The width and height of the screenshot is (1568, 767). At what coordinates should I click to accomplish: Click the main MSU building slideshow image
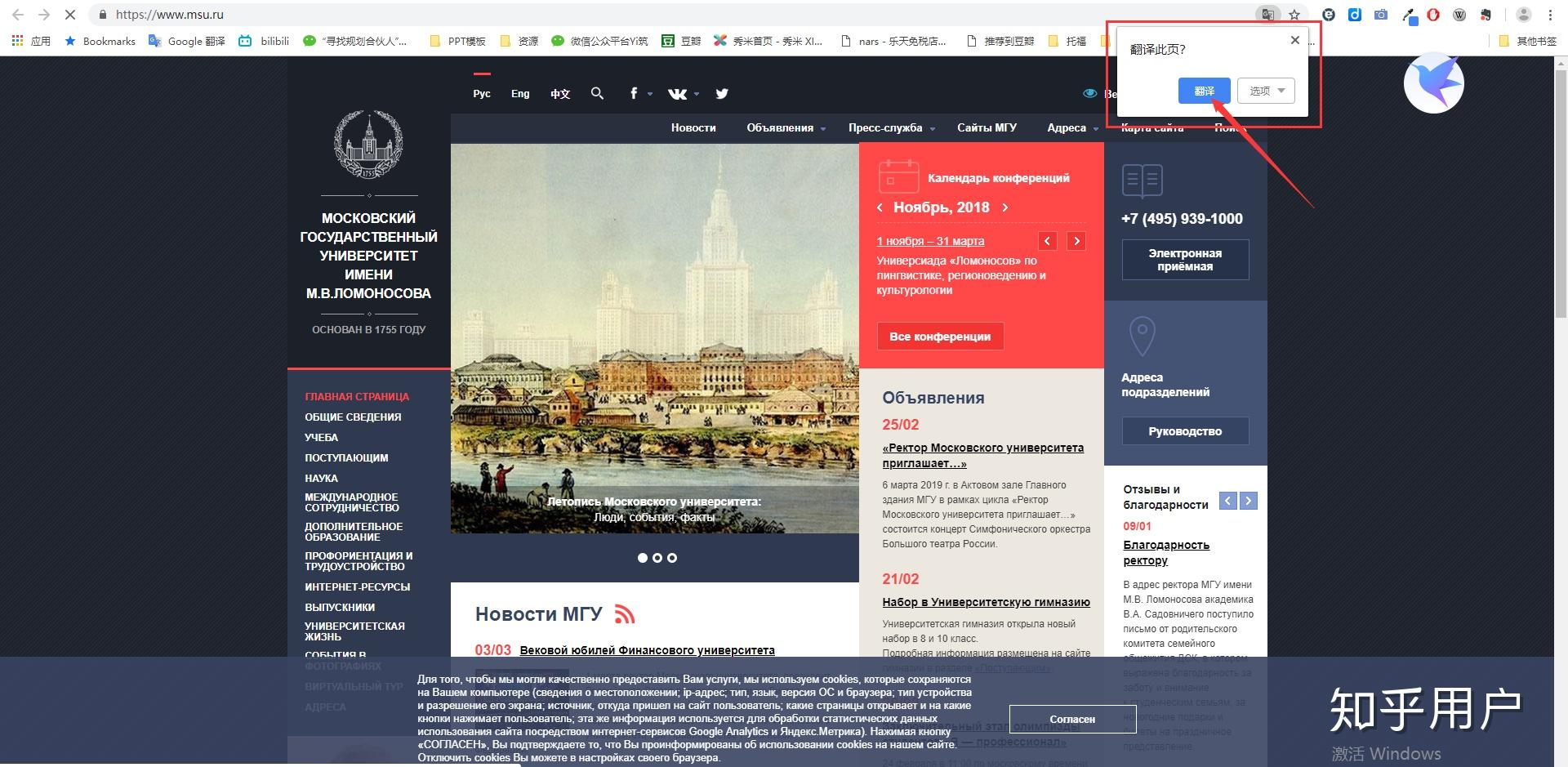tap(654, 338)
